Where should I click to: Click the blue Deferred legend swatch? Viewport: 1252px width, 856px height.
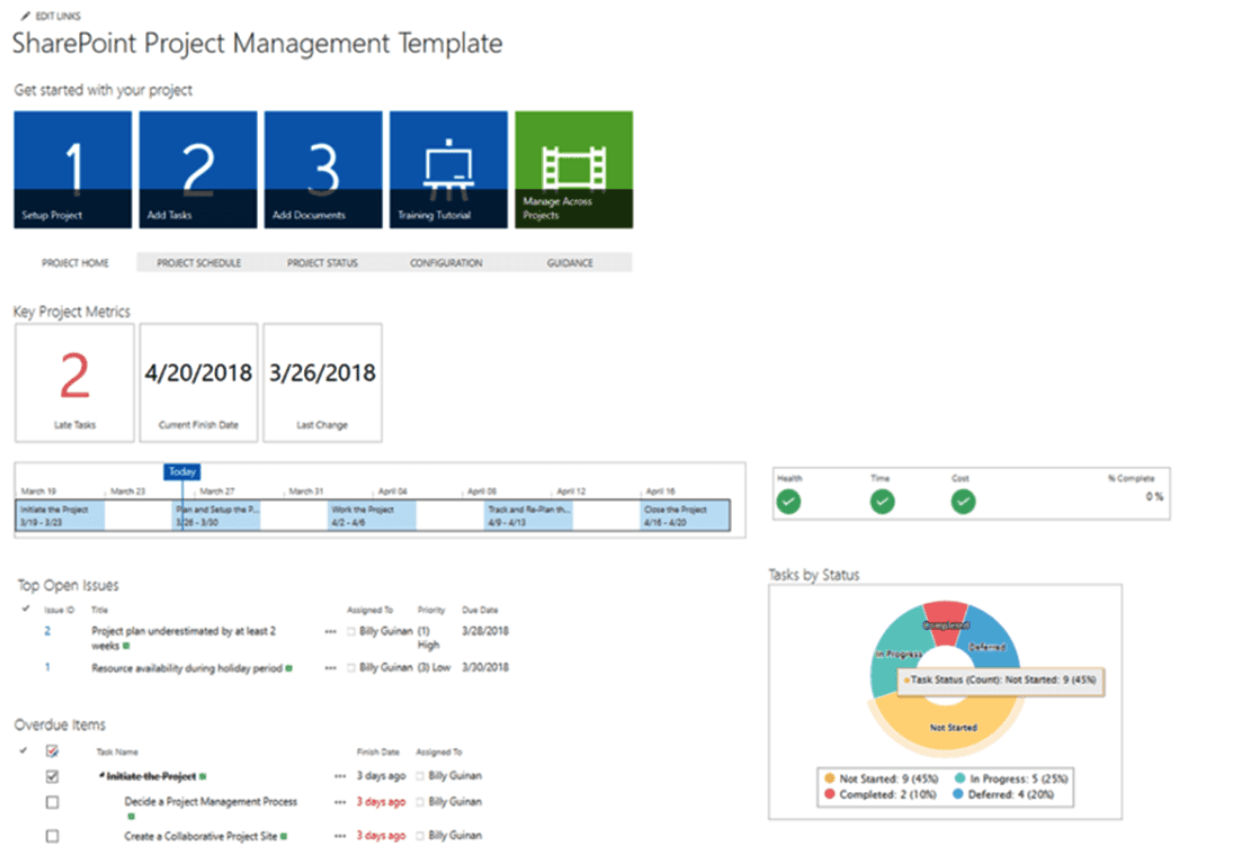(959, 796)
